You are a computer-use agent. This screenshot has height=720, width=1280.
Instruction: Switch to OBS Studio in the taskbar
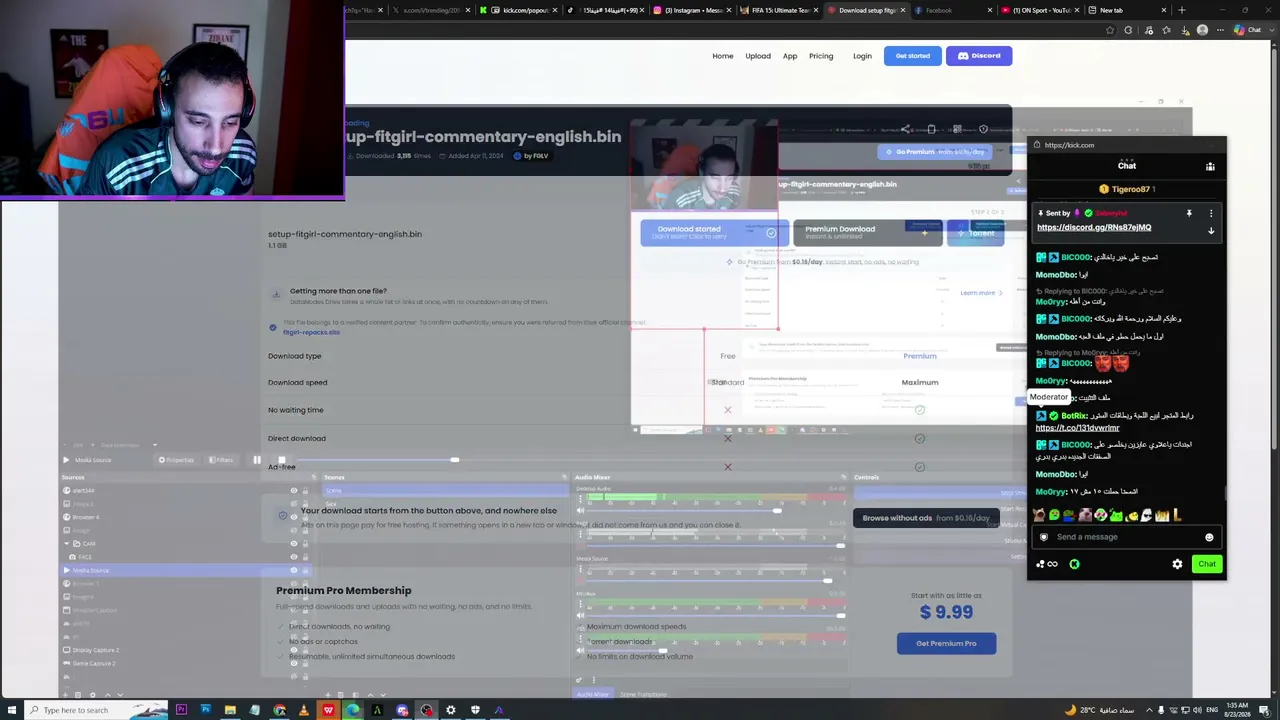coord(426,710)
